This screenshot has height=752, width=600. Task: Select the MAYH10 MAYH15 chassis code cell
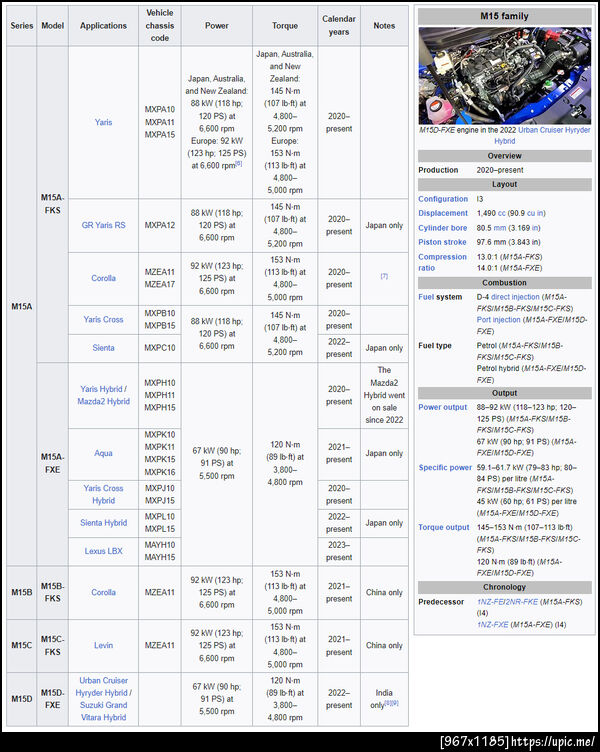click(x=160, y=551)
